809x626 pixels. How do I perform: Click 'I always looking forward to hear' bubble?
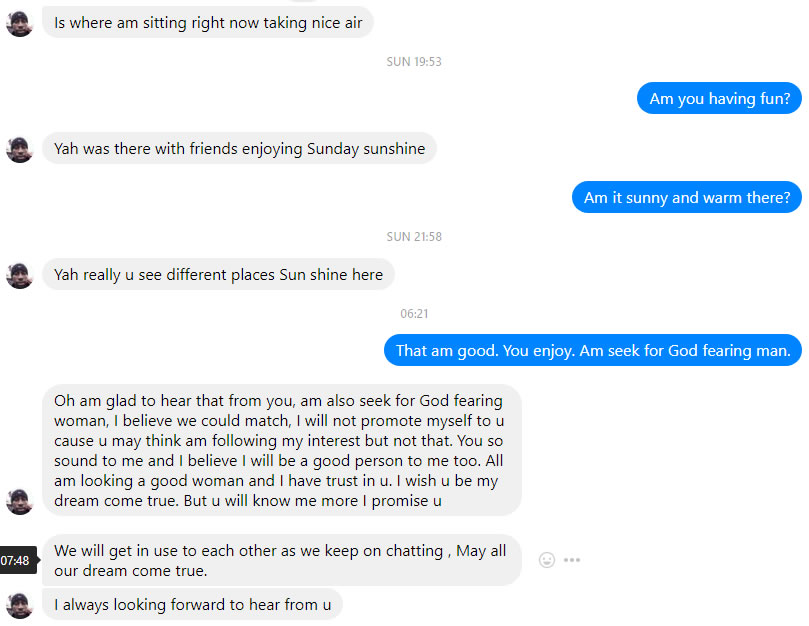pos(192,604)
